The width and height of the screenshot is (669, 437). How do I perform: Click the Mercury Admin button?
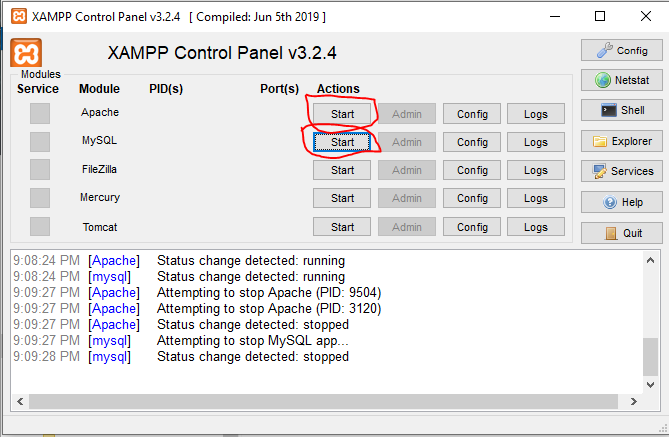[407, 198]
